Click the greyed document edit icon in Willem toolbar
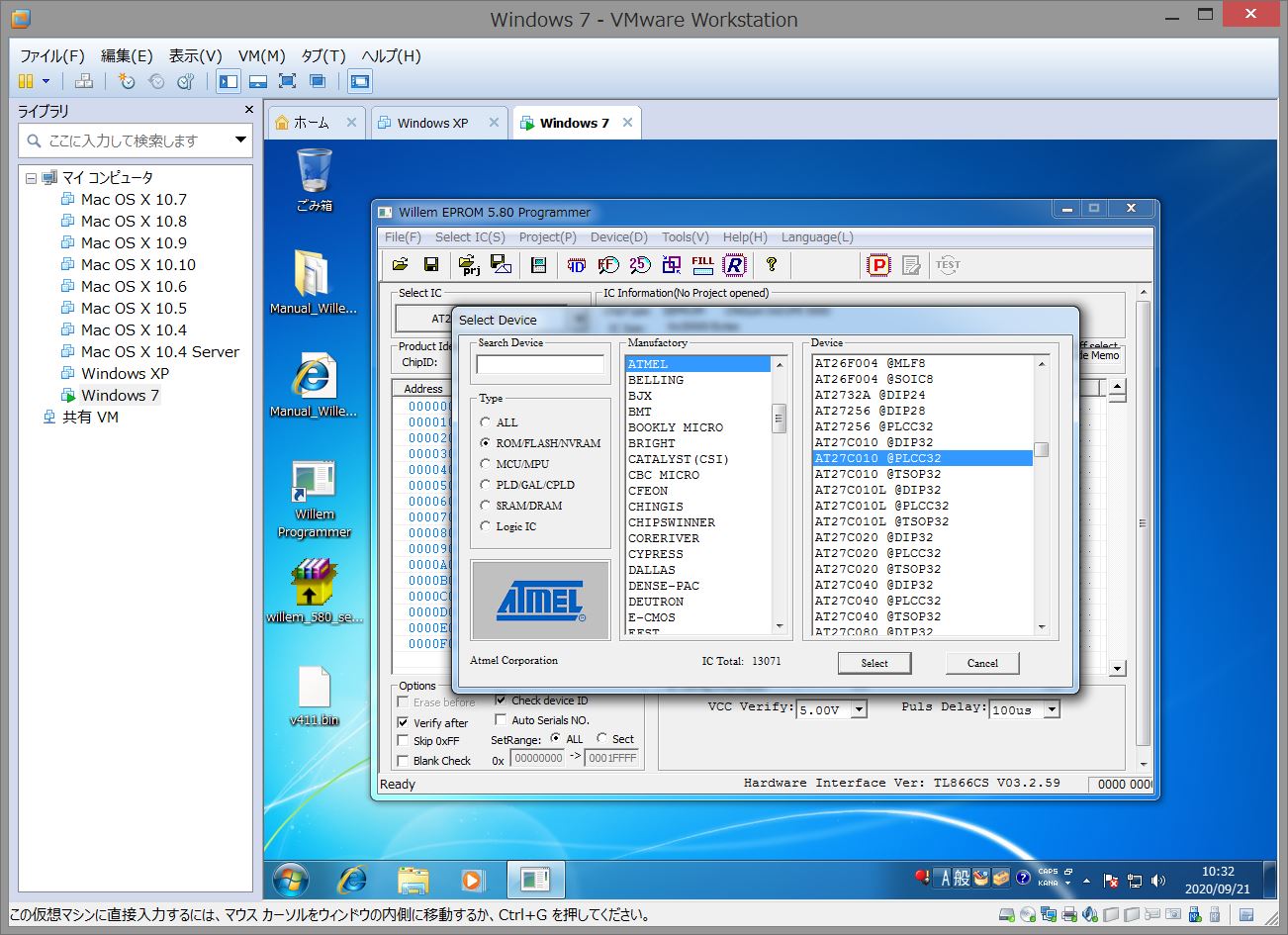This screenshot has width=1288, height=935. click(912, 264)
